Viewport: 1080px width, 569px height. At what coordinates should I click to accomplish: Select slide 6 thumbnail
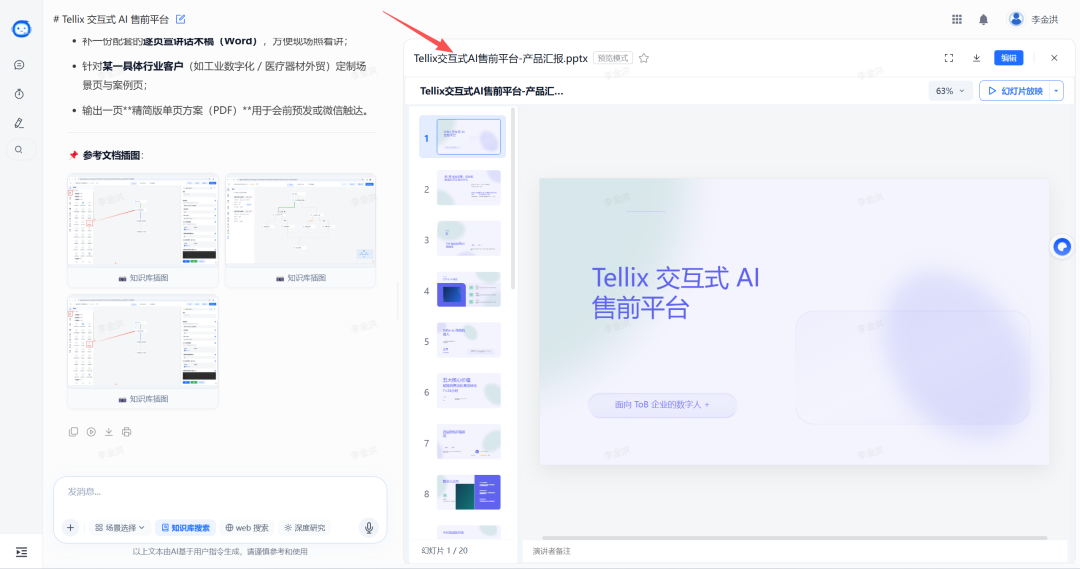click(468, 391)
